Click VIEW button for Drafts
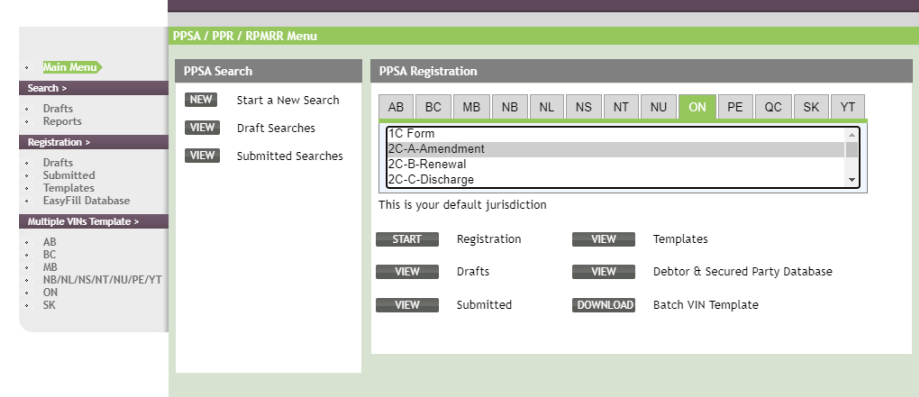The image size is (919, 397). tap(407, 272)
